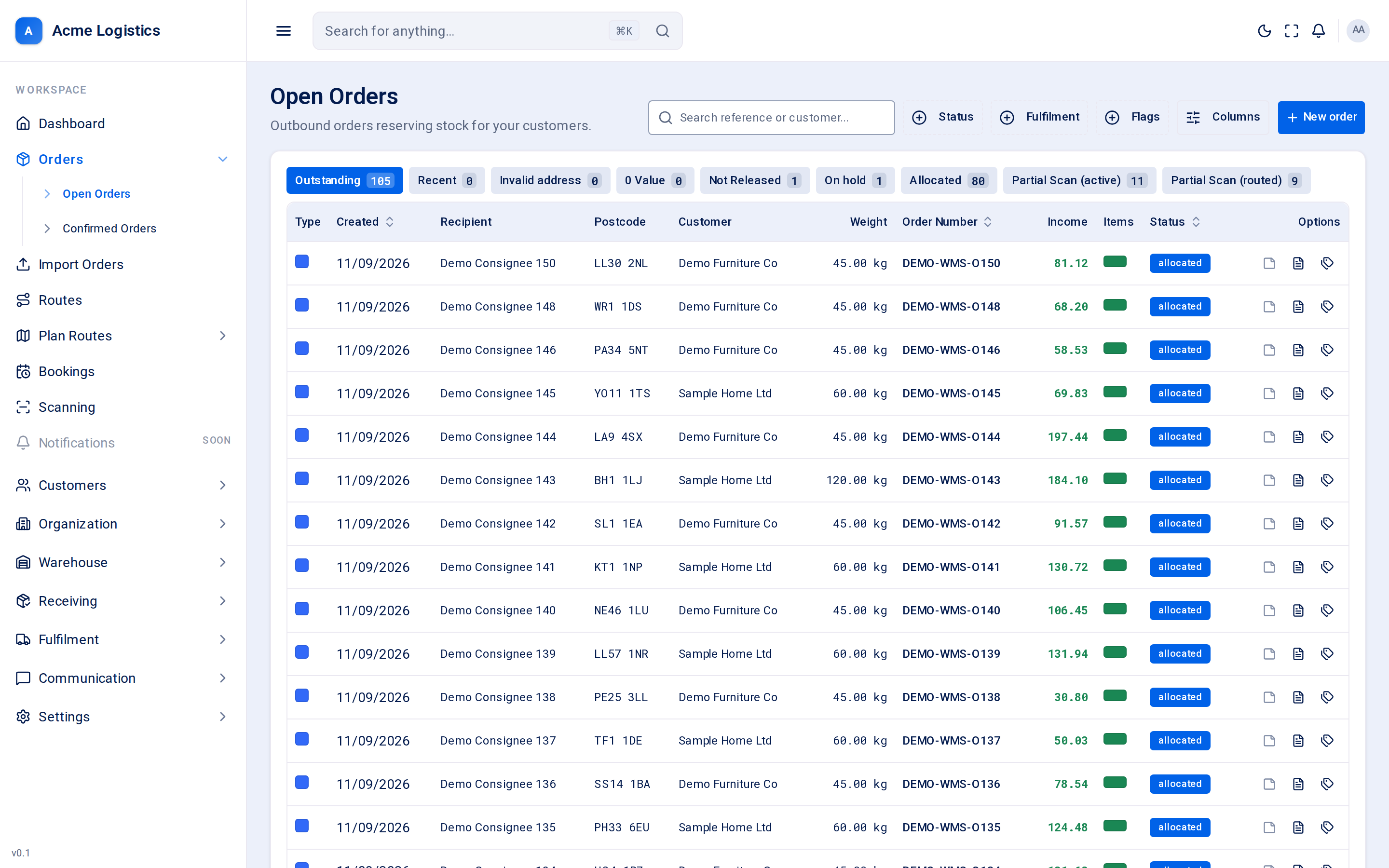Viewport: 1389px width, 868px height.
Task: Click the tag icon for DEMO-WMS-0146
Action: pyautogui.click(x=1327, y=350)
